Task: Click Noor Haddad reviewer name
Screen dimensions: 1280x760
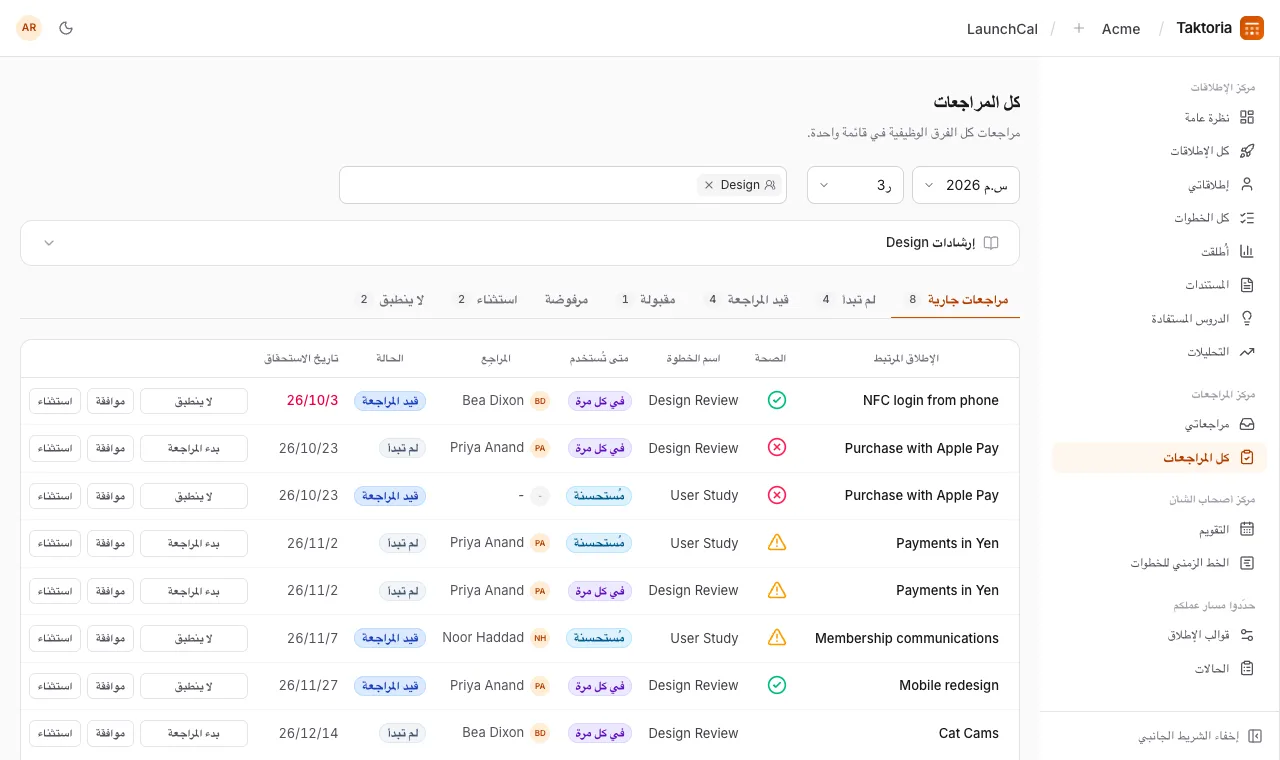Action: pos(483,638)
